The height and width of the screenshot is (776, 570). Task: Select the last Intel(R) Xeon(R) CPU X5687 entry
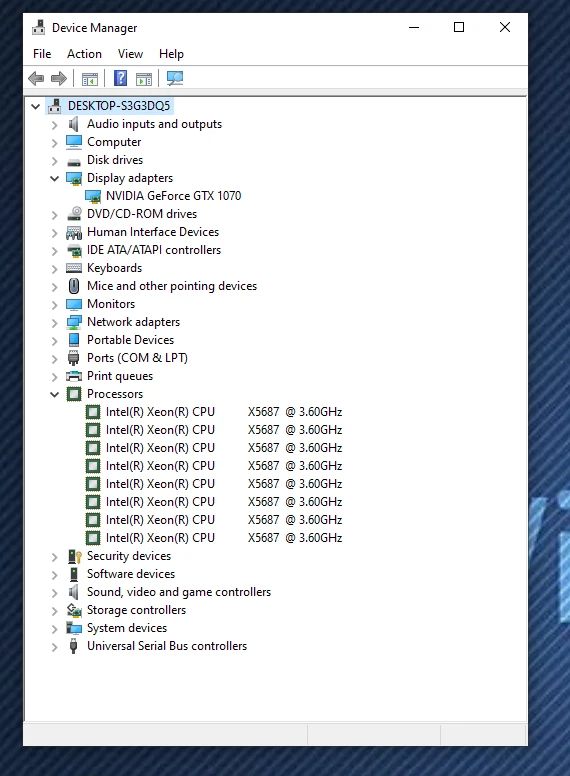coord(224,538)
